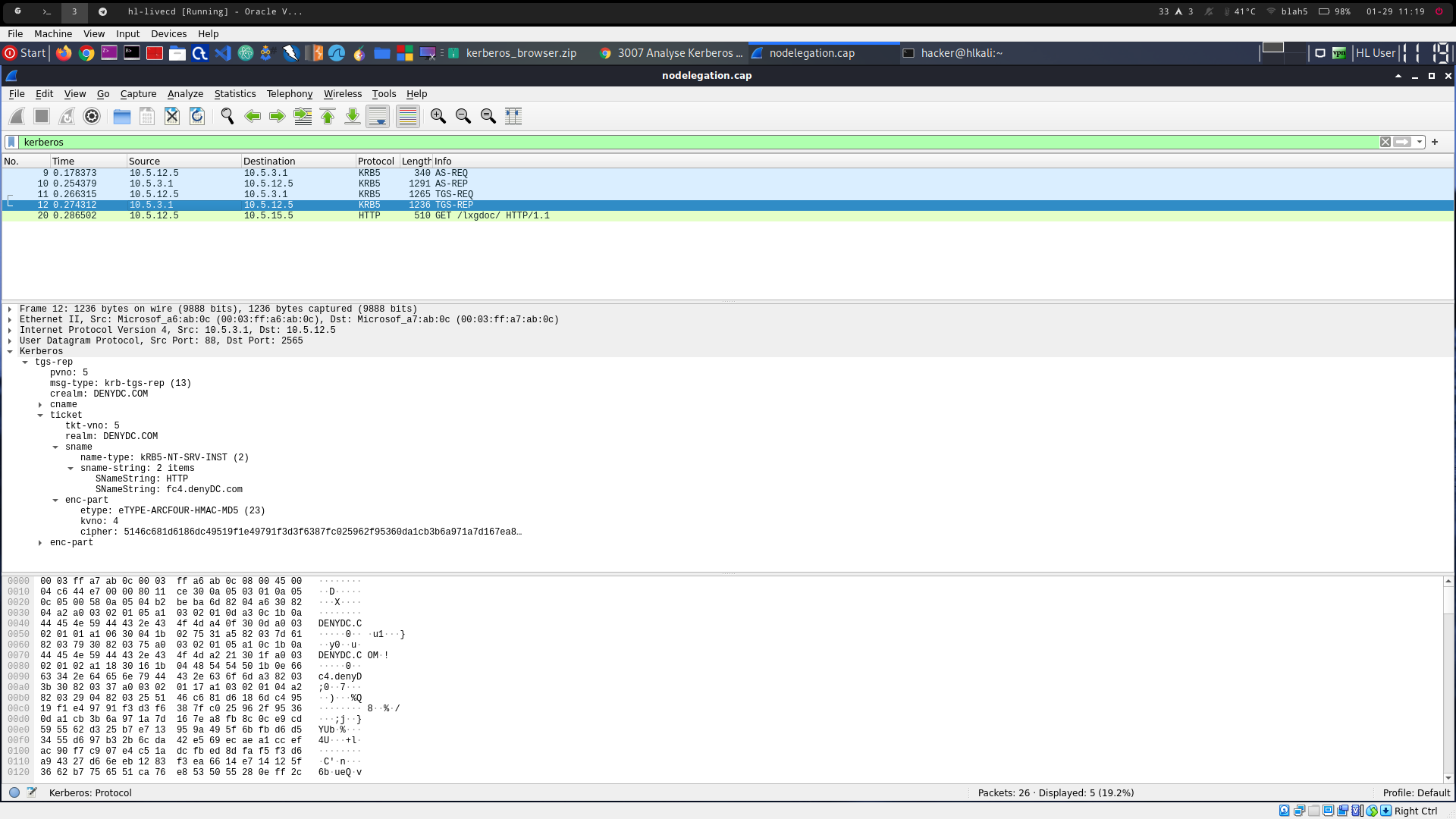Click the capture options gear icon

pos(92,116)
